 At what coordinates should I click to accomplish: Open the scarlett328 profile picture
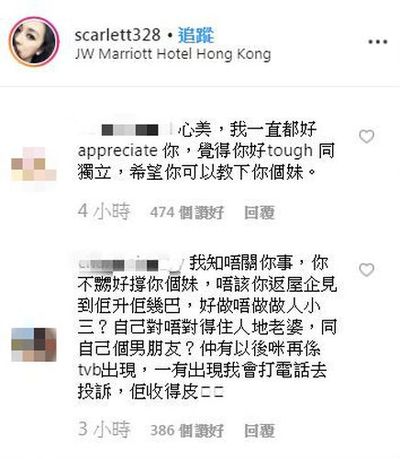pos(34,41)
